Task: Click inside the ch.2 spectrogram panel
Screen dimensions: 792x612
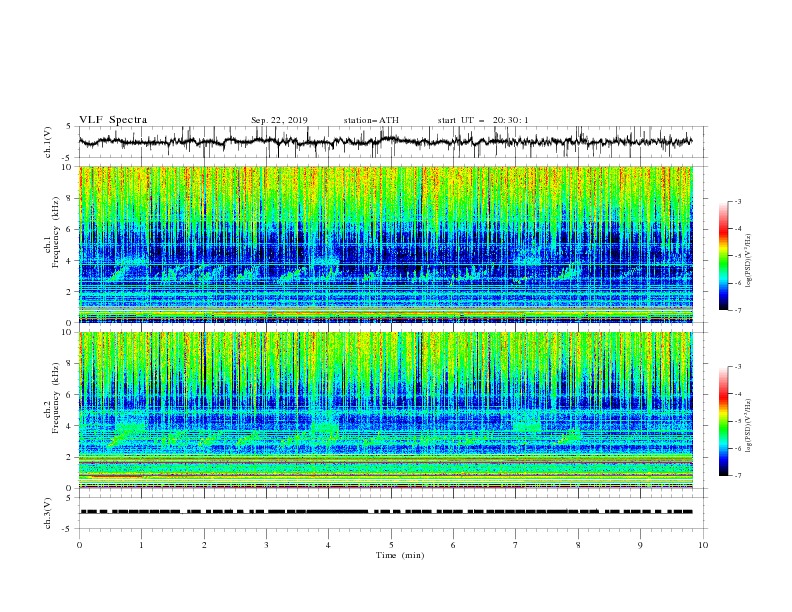Action: click(386, 410)
